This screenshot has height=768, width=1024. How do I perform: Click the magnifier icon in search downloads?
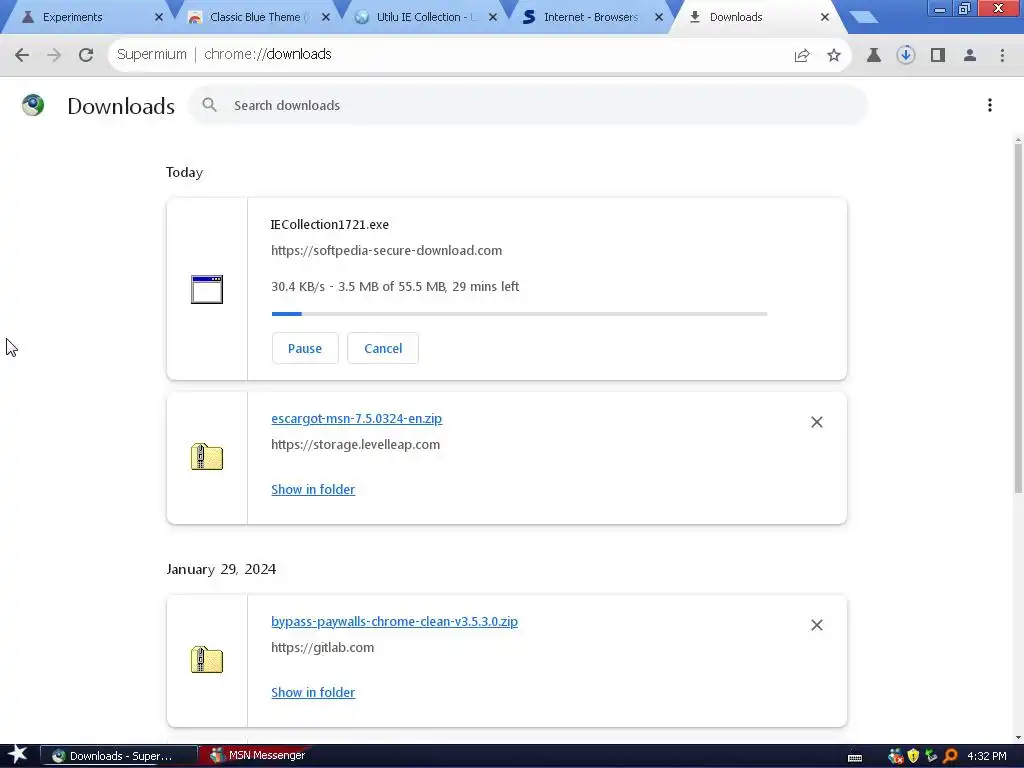point(209,104)
